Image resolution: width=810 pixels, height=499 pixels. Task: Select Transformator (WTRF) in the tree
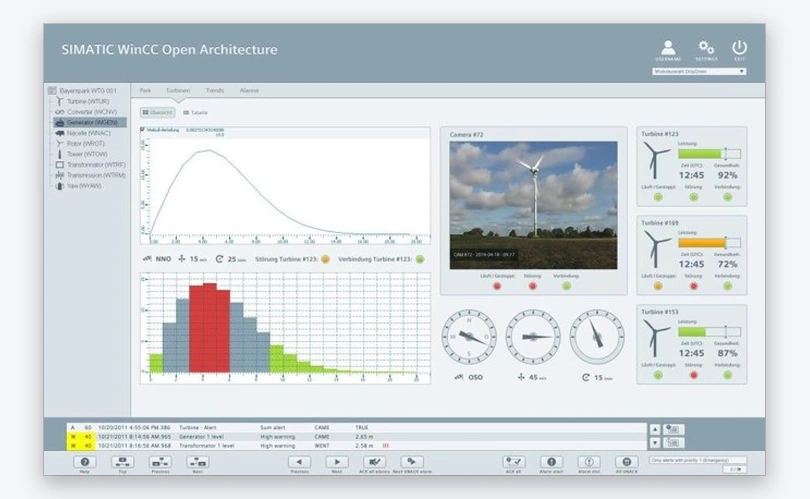pyautogui.click(x=90, y=165)
